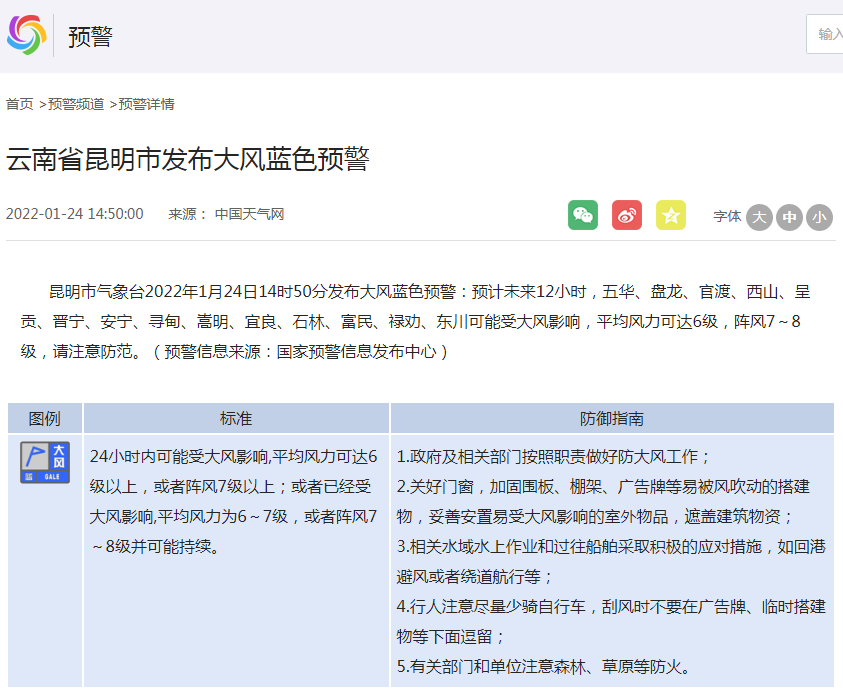The height and width of the screenshot is (693, 843).
Task: Click the 图例 table header
Action: click(x=44, y=417)
